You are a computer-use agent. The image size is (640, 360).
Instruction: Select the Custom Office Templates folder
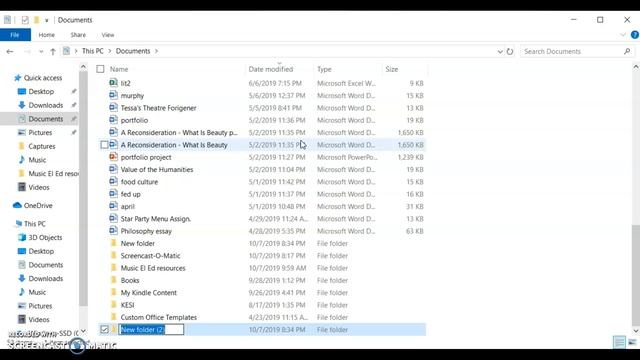point(159,317)
